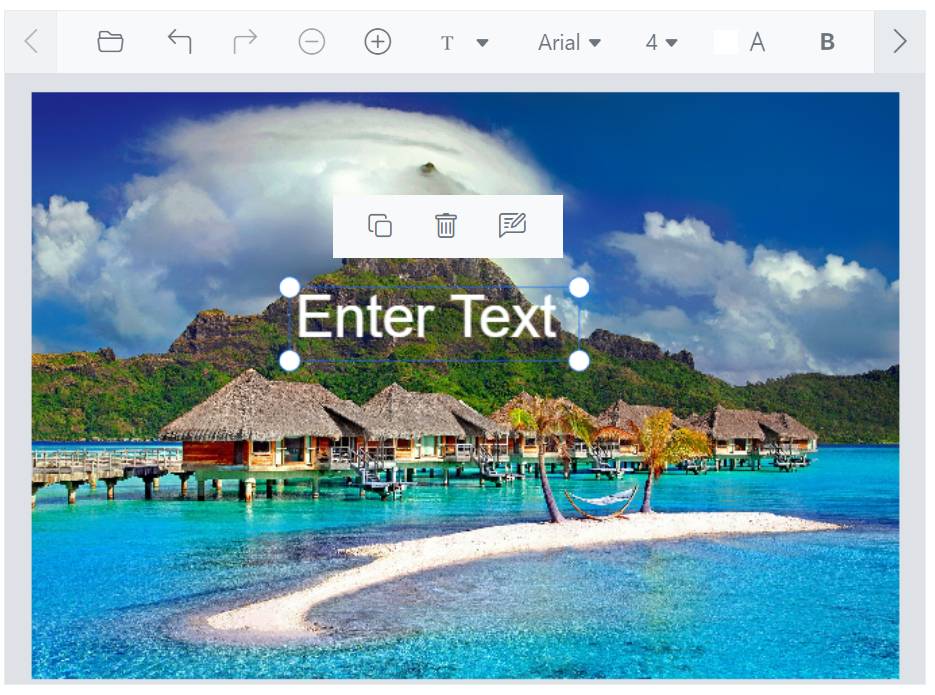Duplicate the selected text annotation
935x695 pixels.
(380, 226)
